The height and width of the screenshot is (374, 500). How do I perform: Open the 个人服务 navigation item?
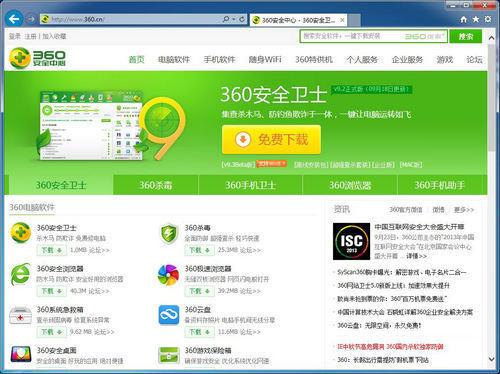coord(362,60)
